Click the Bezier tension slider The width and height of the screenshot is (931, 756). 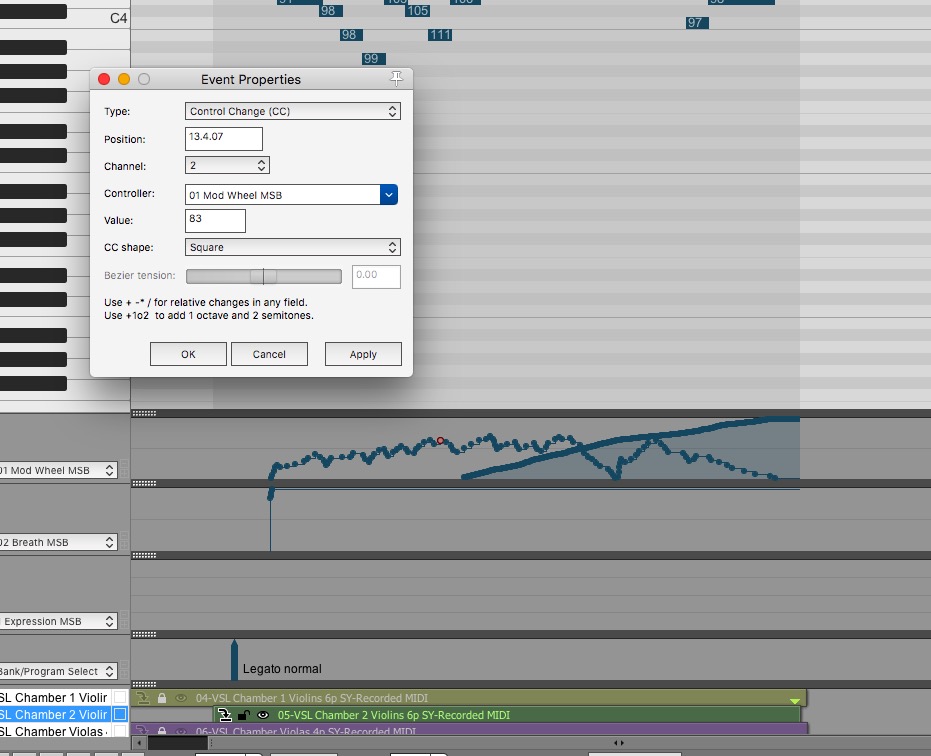pos(264,276)
